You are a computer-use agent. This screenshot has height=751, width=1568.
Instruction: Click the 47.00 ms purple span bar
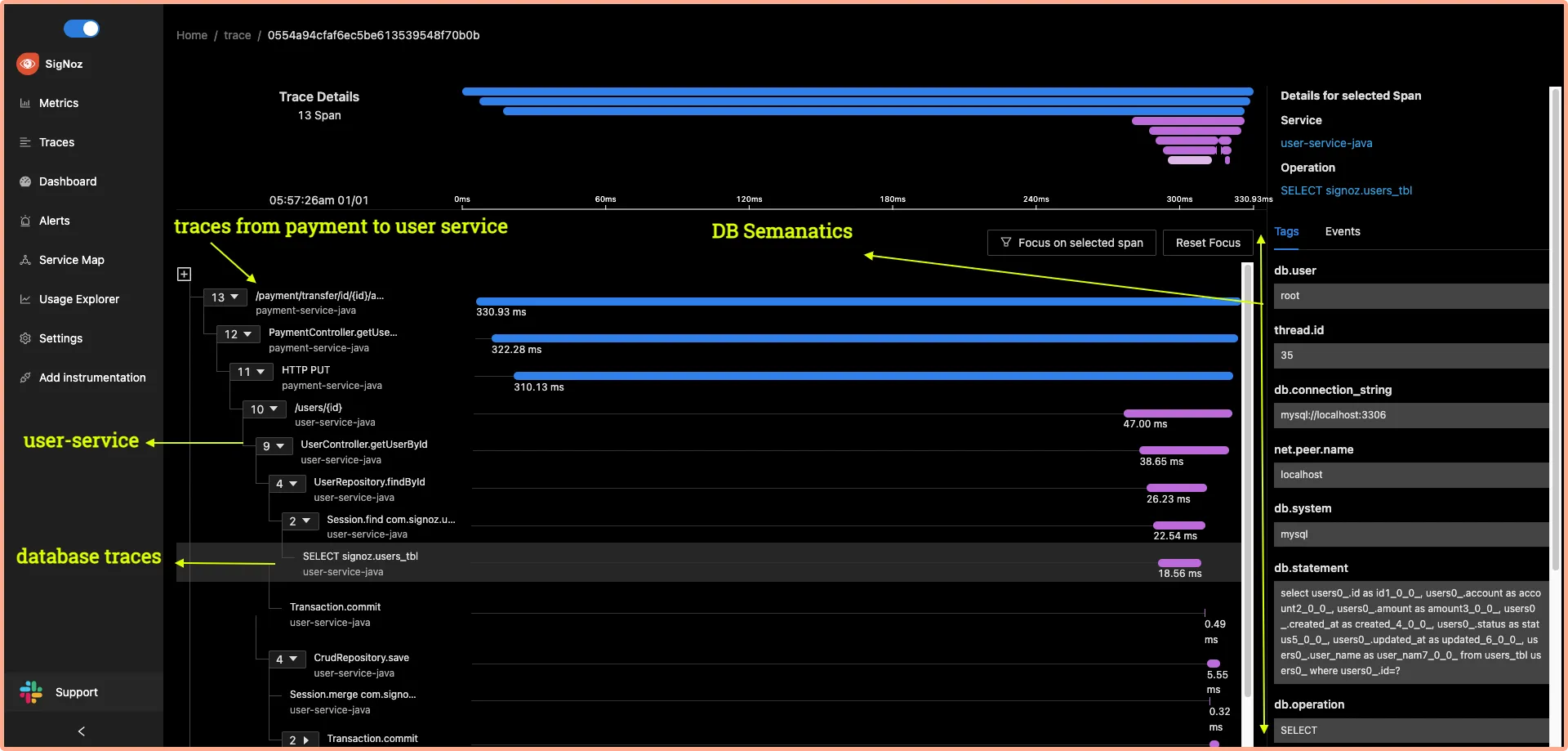pyautogui.click(x=1178, y=413)
